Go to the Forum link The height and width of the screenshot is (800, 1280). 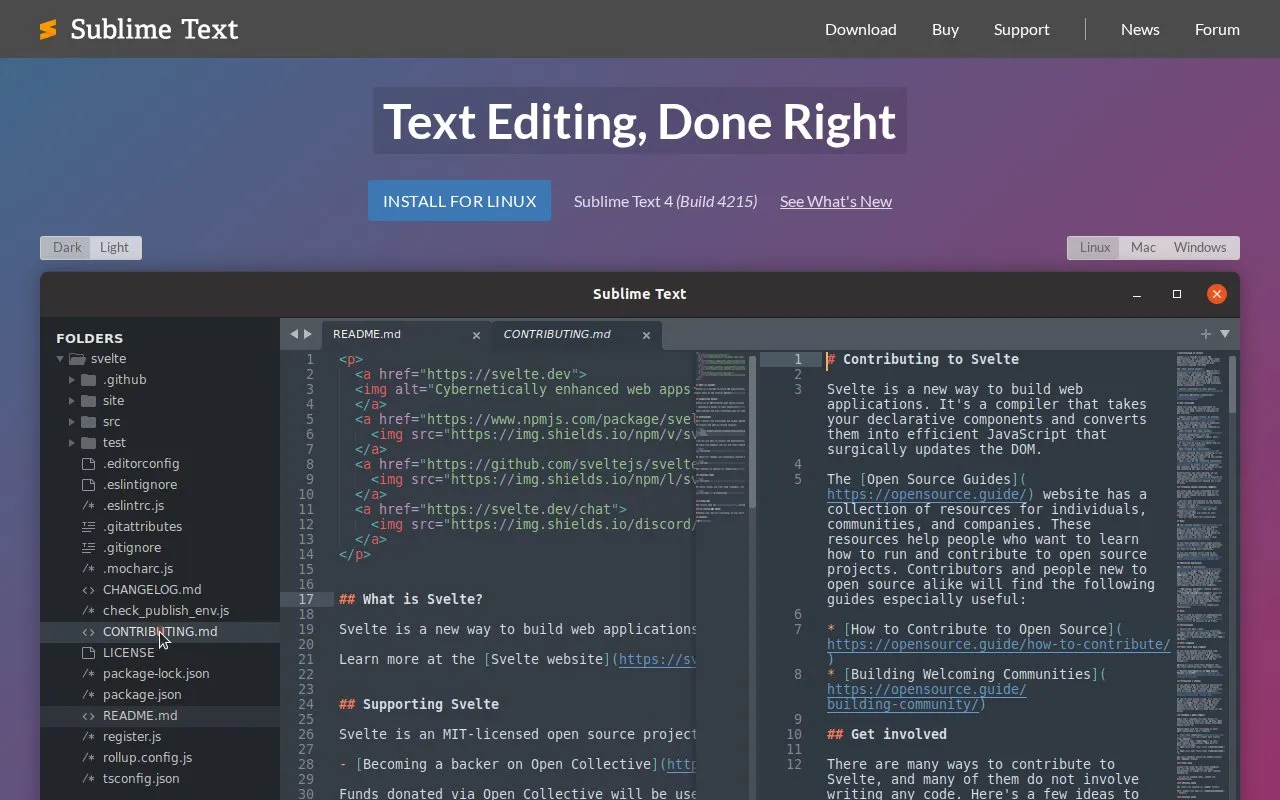tap(1217, 30)
